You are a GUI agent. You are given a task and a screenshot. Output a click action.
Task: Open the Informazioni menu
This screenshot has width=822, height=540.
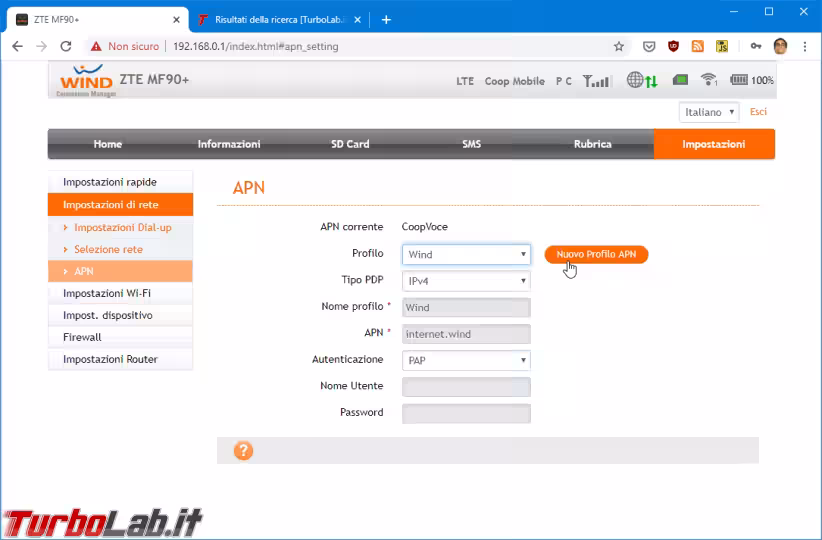click(x=229, y=144)
